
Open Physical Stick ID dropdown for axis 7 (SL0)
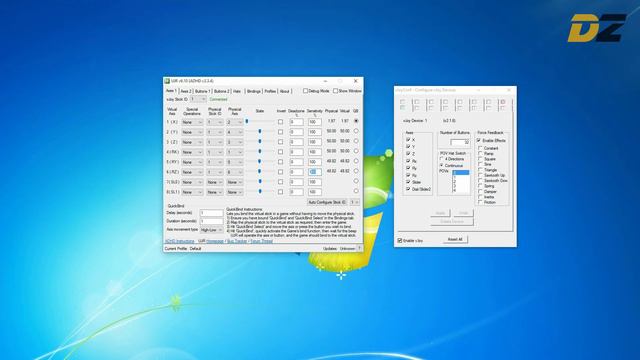tap(215, 182)
